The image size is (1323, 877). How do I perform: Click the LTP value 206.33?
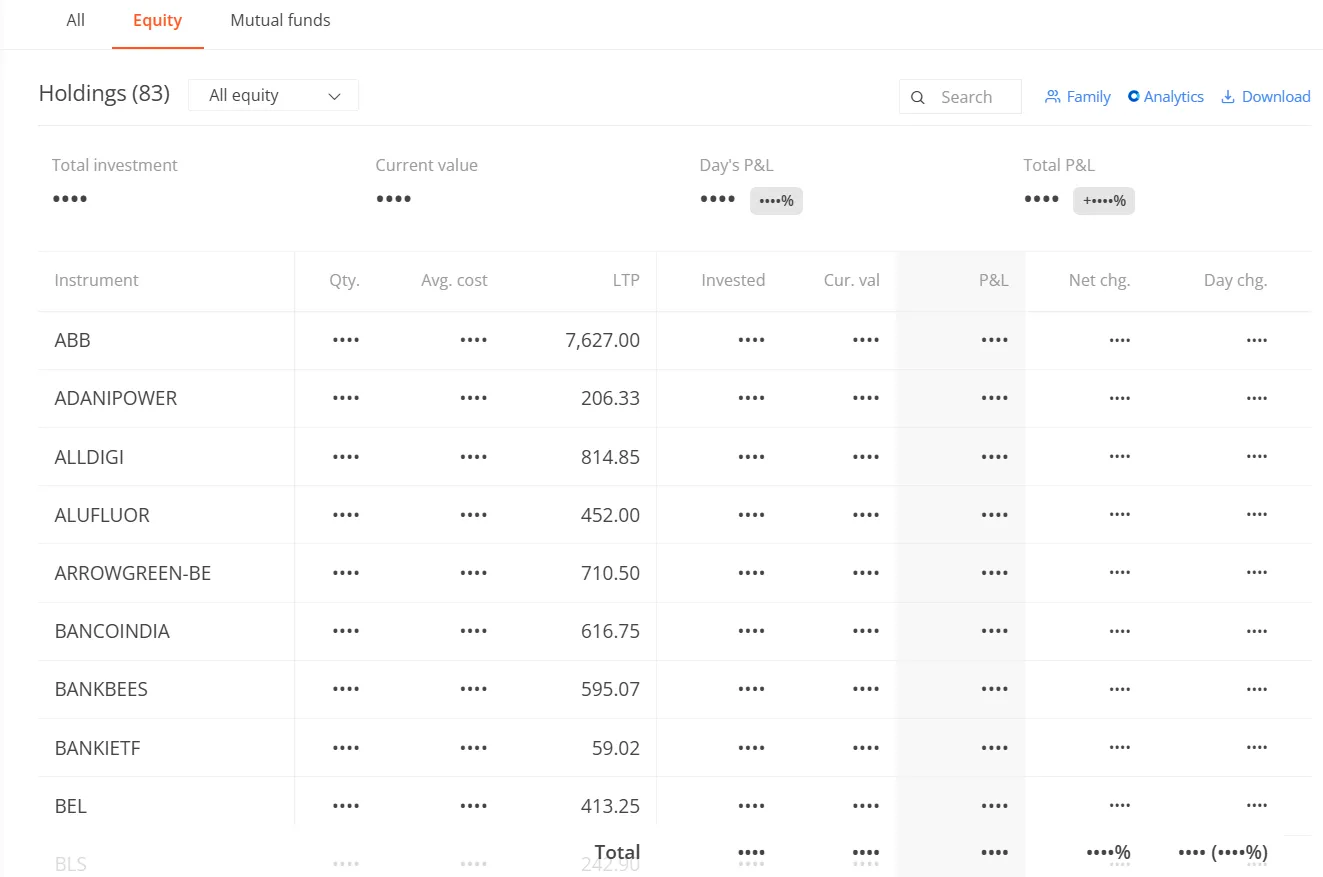[610, 398]
